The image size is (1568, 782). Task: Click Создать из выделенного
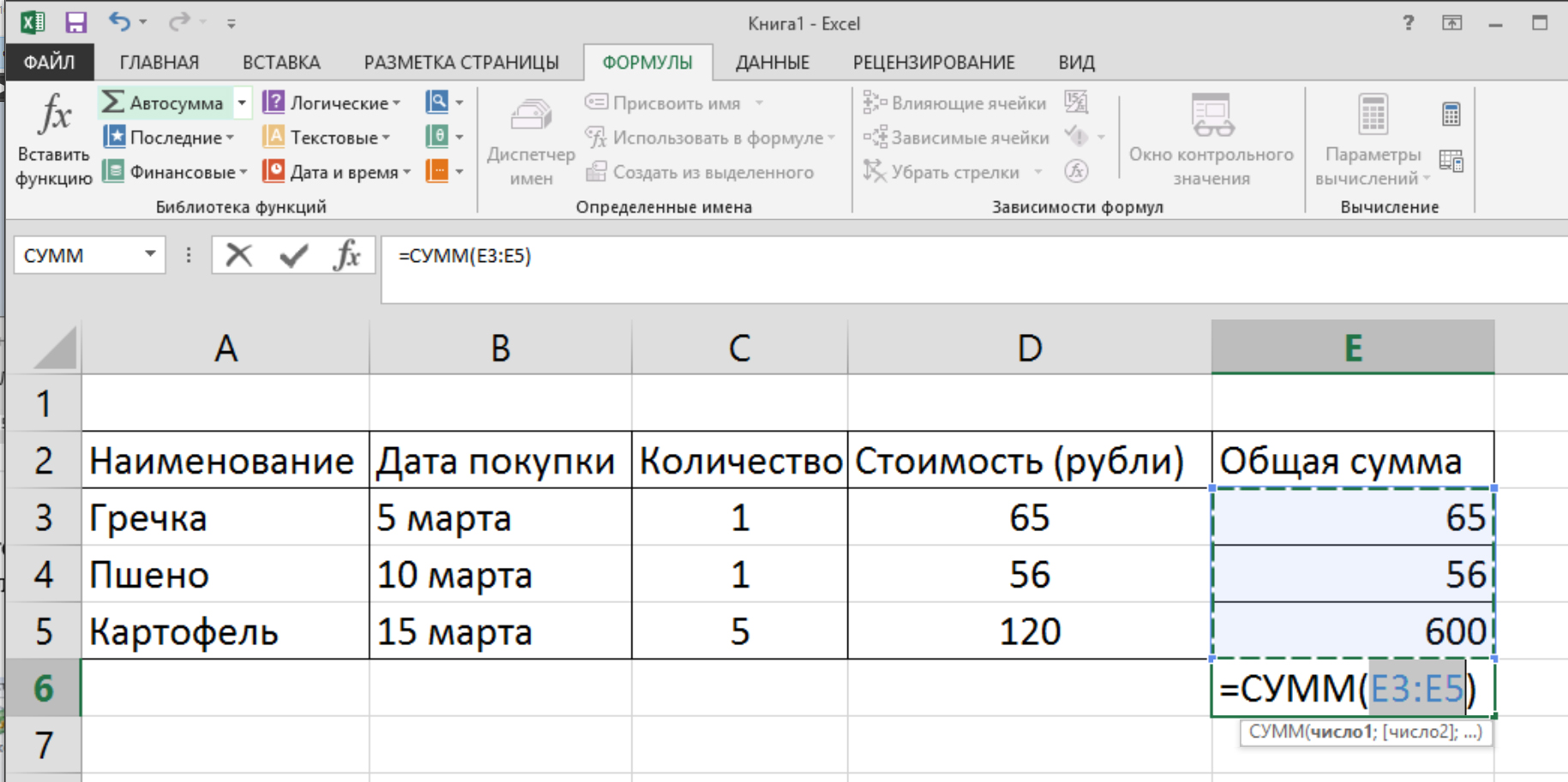click(699, 172)
